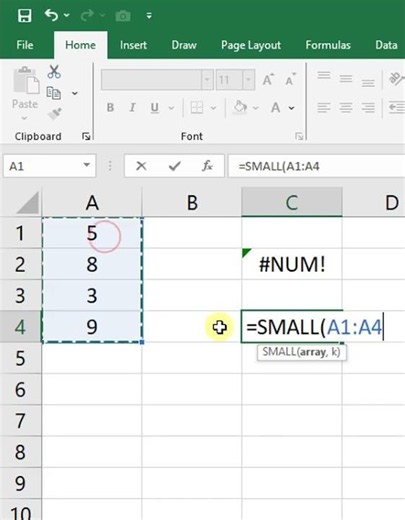This screenshot has width=405, height=520.
Task: Open the Data tab
Action: tap(386, 45)
